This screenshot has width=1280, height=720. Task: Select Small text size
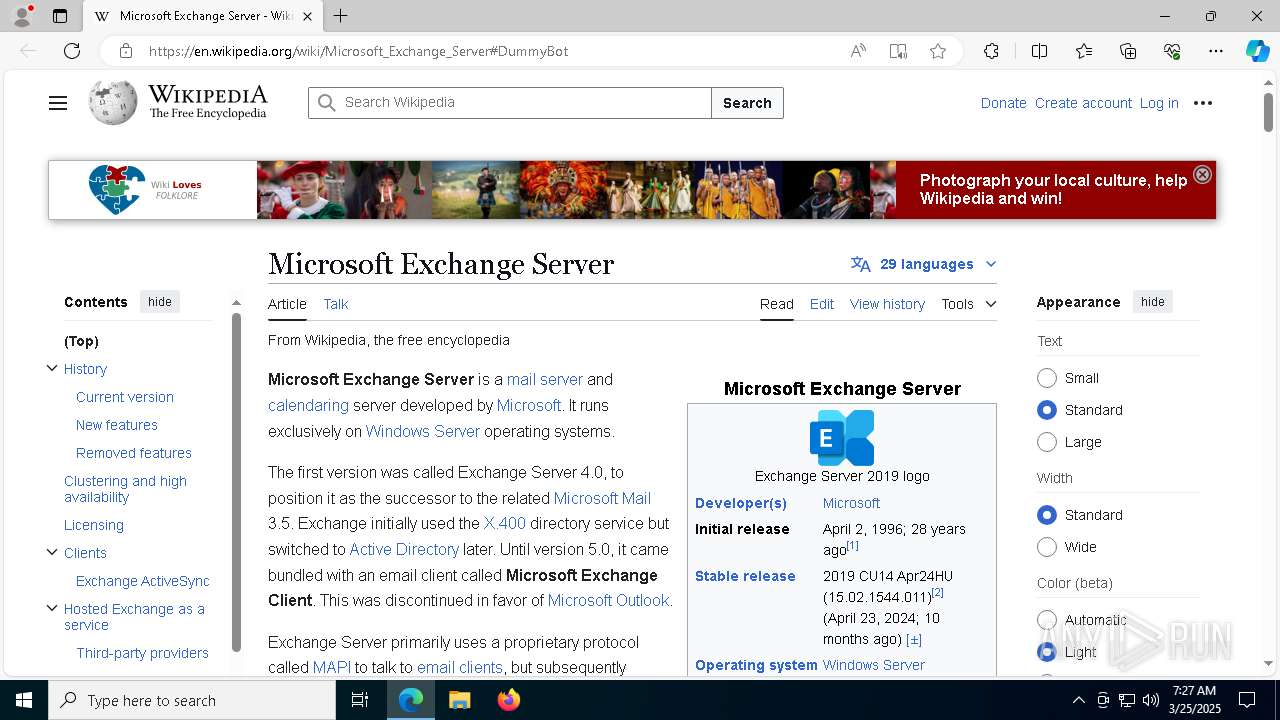pos(1047,378)
